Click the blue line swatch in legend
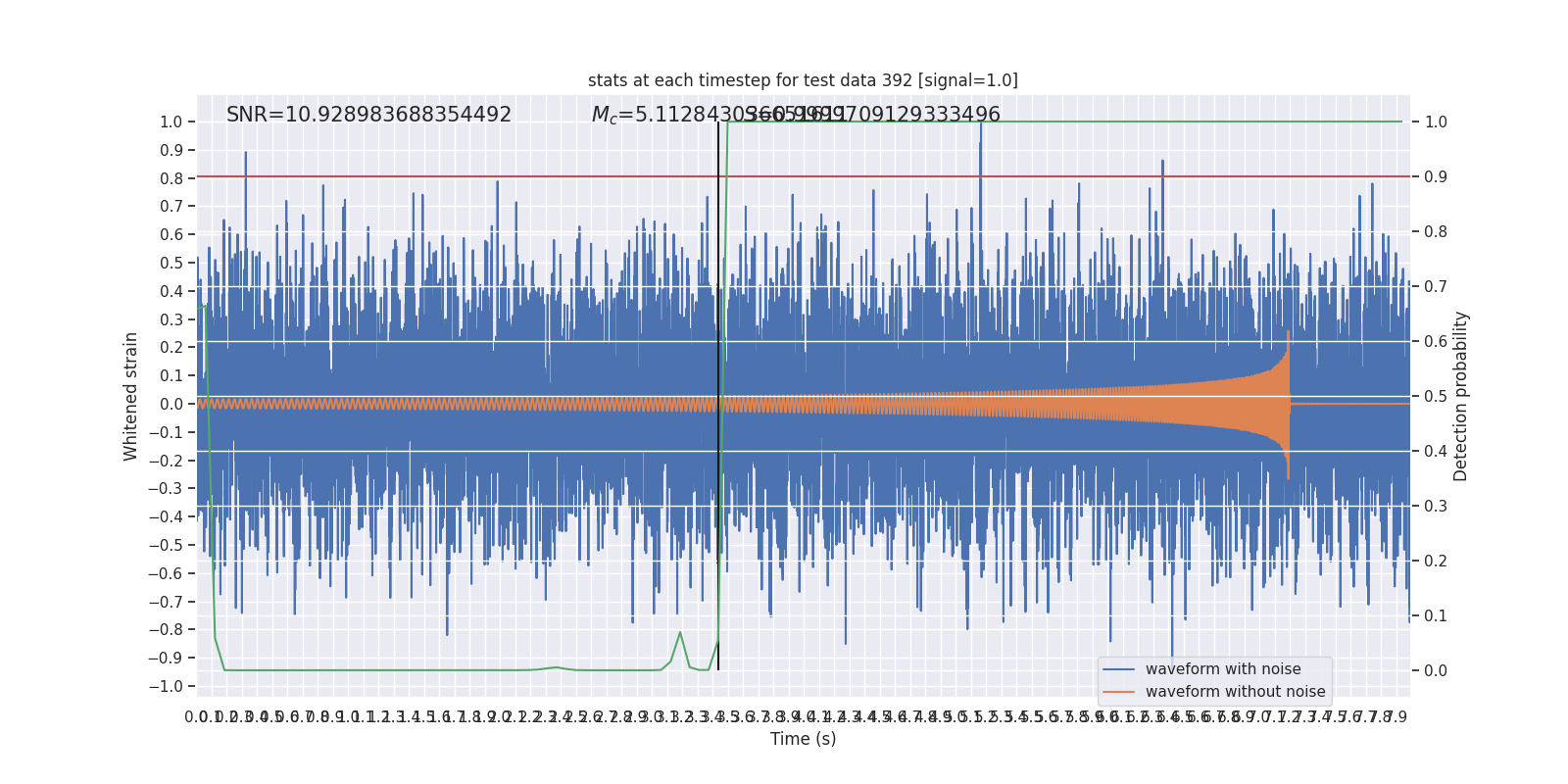Viewport: 1568px width, 784px height. [x=1118, y=669]
